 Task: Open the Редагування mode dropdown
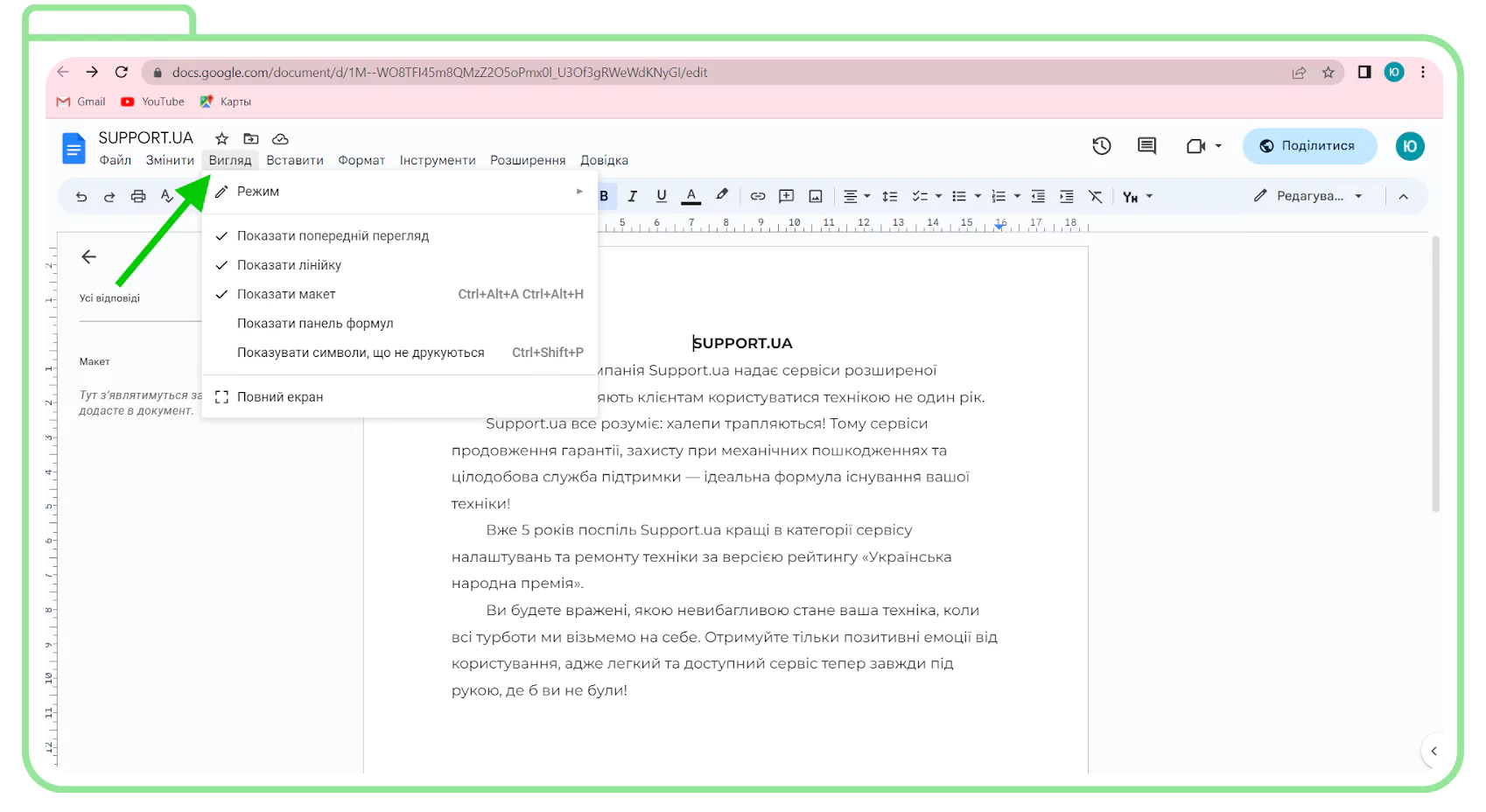(x=1308, y=196)
